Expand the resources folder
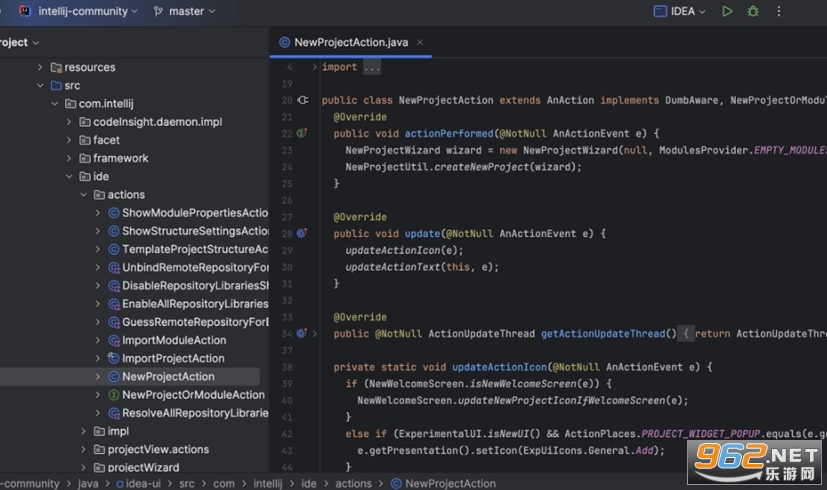This screenshot has width=827, height=490. pyautogui.click(x=40, y=67)
